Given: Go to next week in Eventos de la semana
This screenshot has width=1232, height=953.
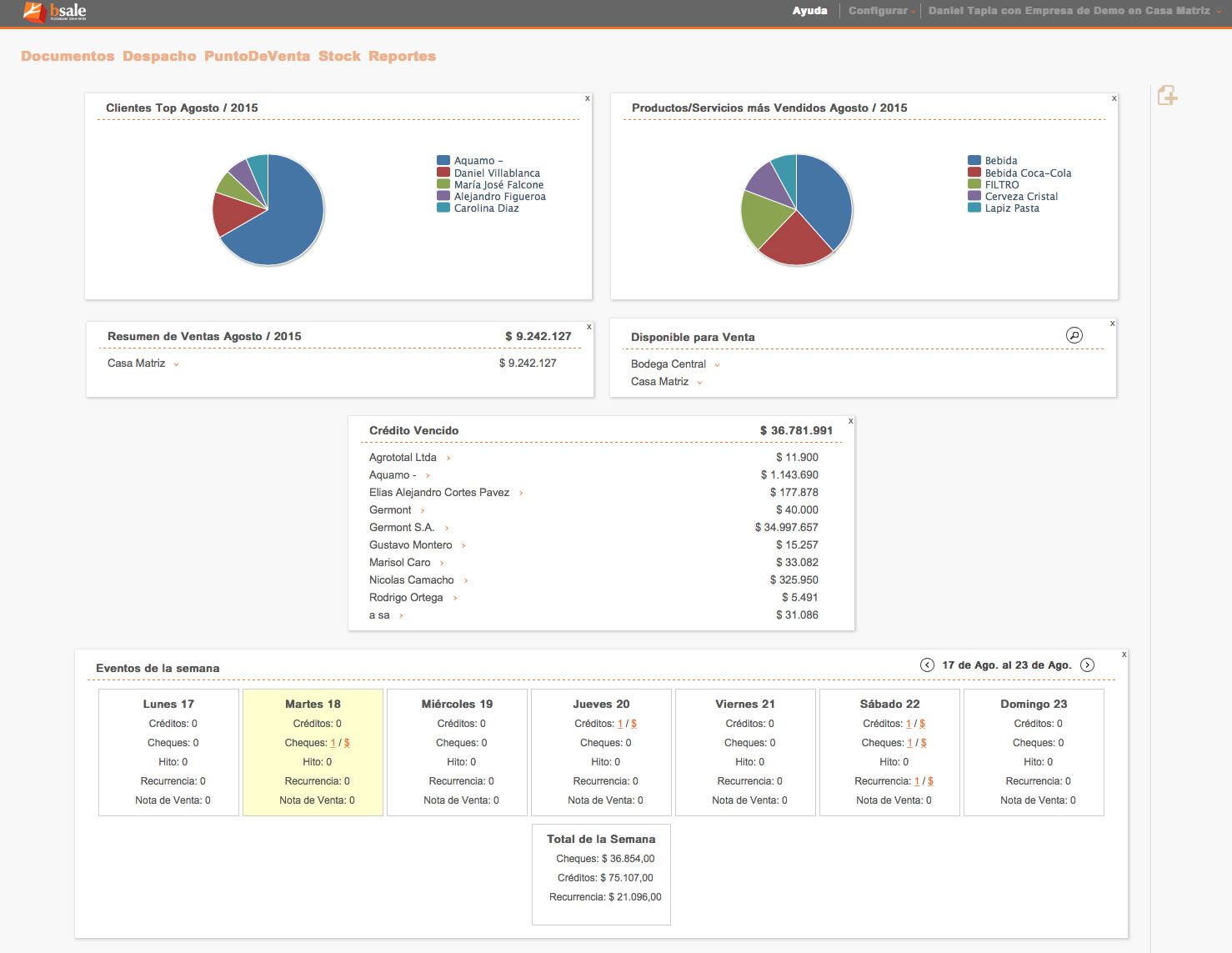Looking at the screenshot, I should pos(1087,665).
